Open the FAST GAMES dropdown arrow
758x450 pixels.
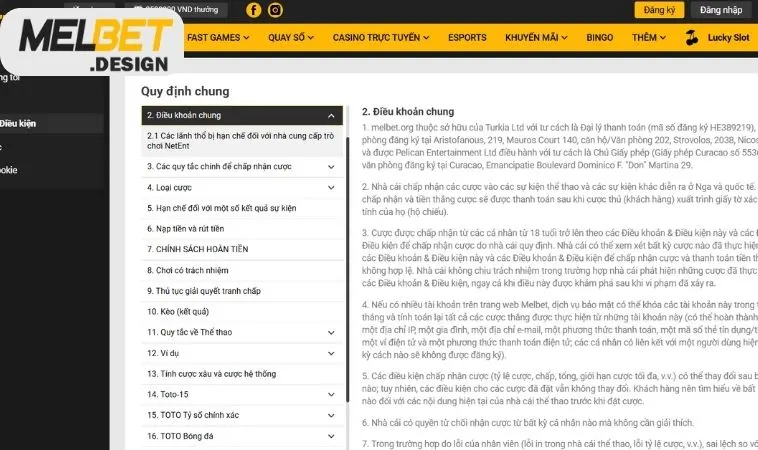247,38
